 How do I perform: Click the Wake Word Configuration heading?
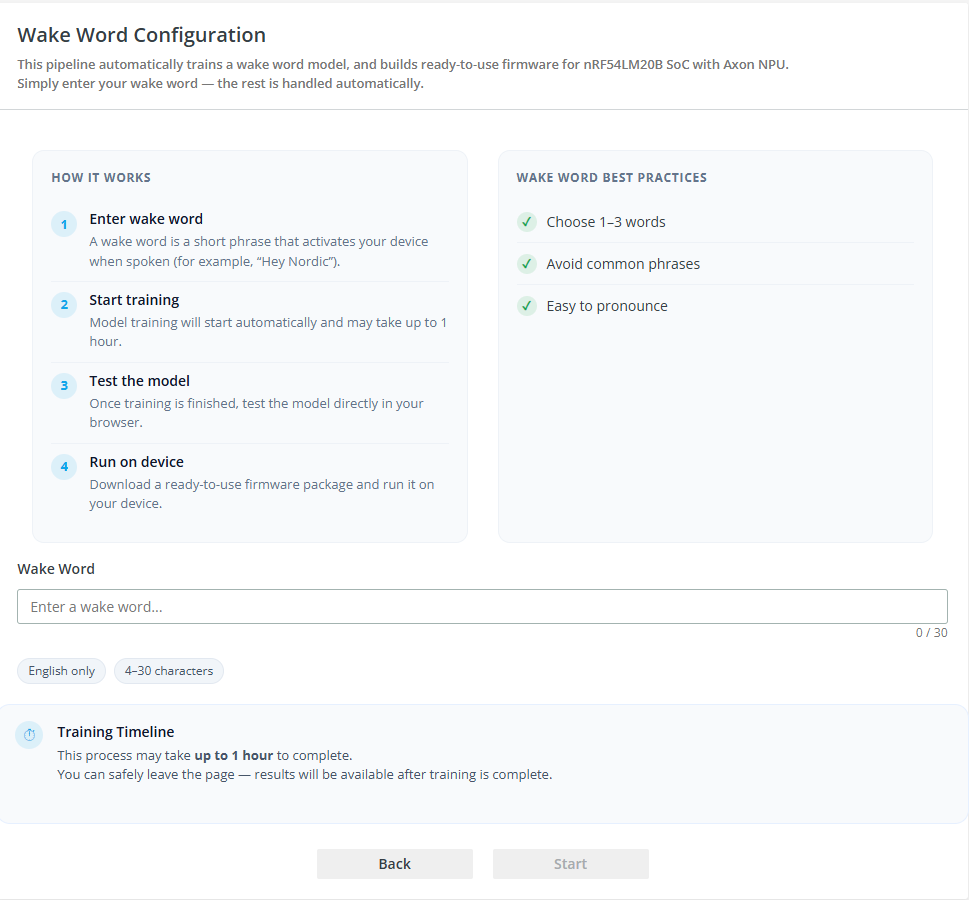point(142,35)
